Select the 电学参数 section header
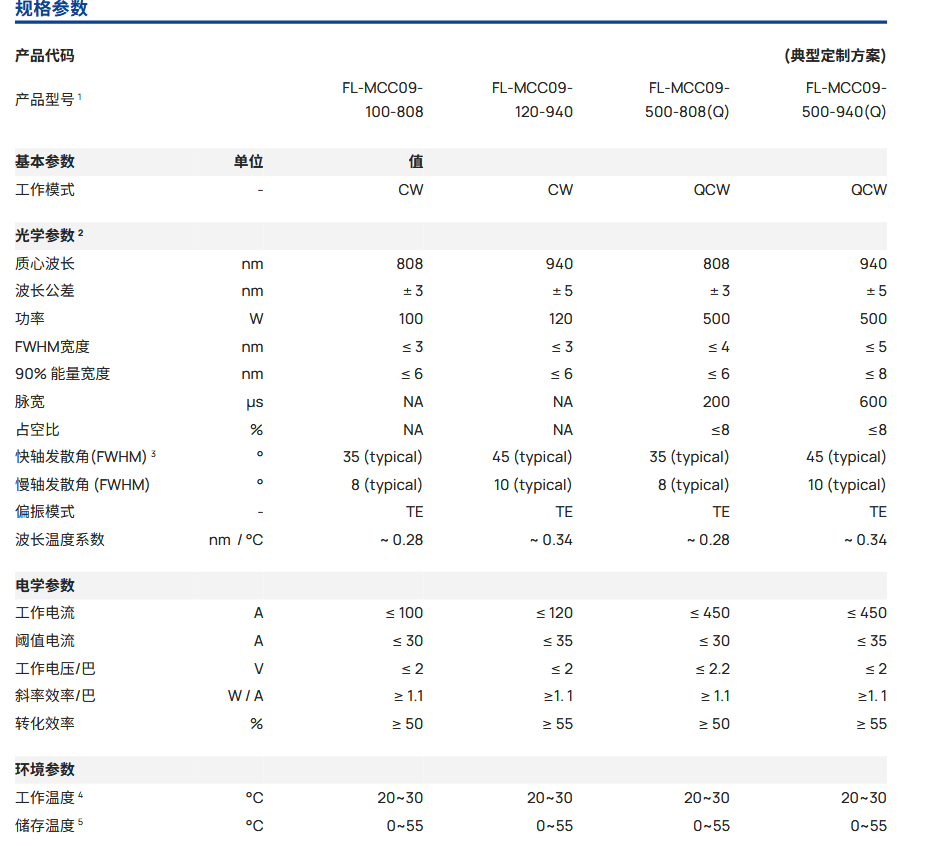The height and width of the screenshot is (846, 927). tap(45, 586)
